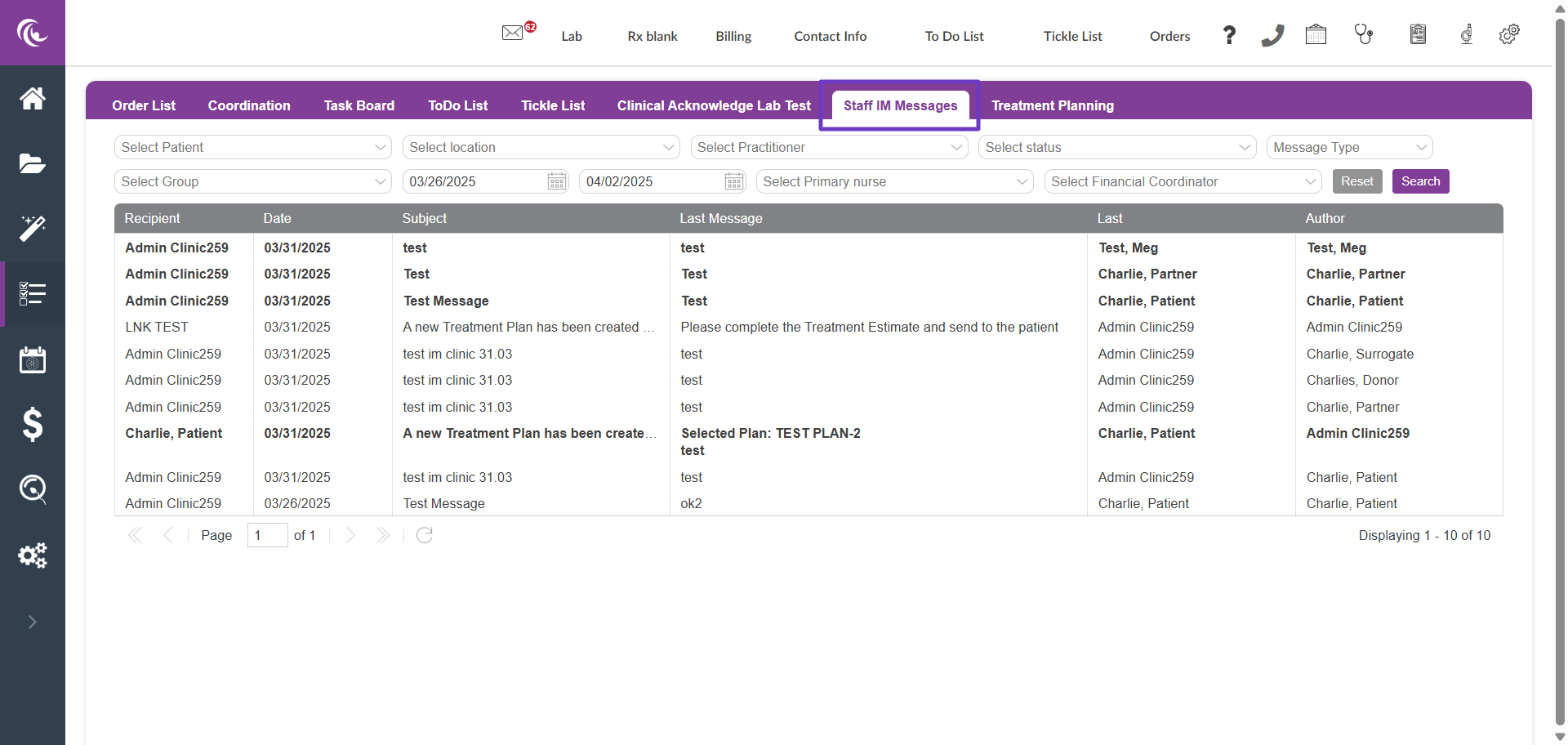Viewport: 1568px width, 745px height.
Task: Open the dollar sign billing sidebar icon
Action: click(33, 424)
